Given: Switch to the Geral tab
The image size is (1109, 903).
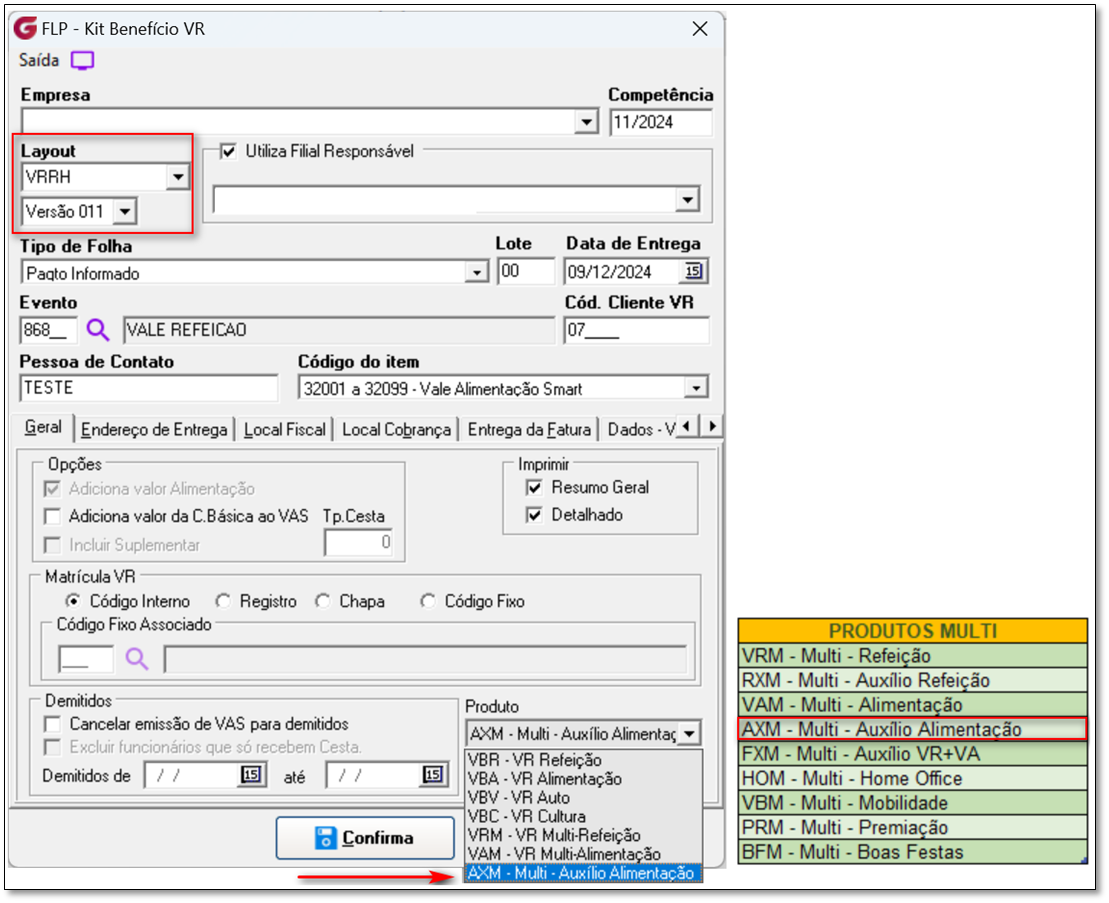Looking at the screenshot, I should pyautogui.click(x=43, y=427).
